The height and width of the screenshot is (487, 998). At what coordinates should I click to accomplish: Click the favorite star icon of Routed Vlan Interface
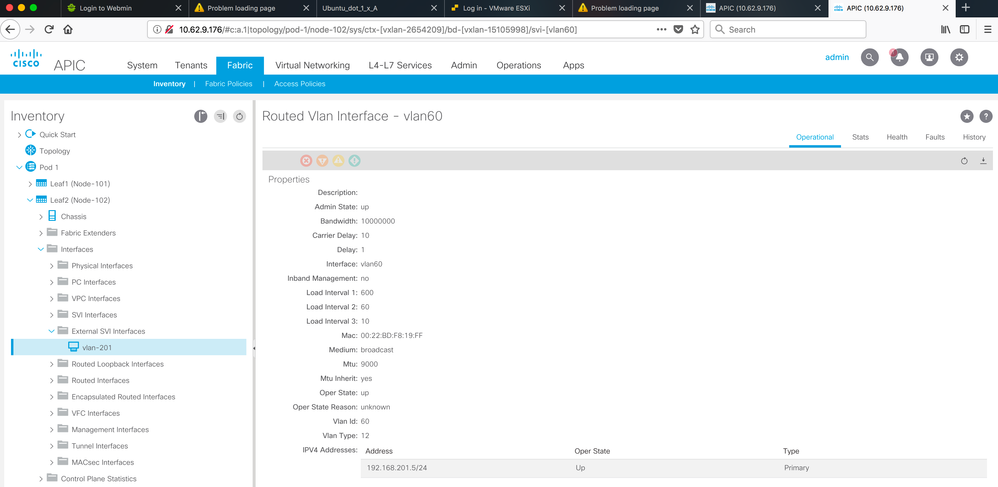click(967, 116)
